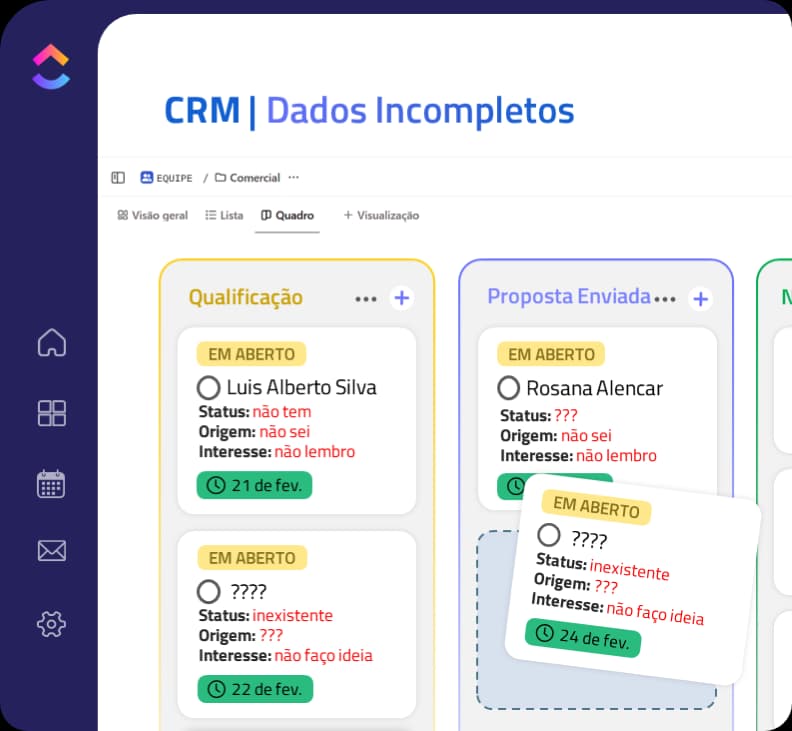Click the green 21 de fev. date tag

[x=255, y=485]
